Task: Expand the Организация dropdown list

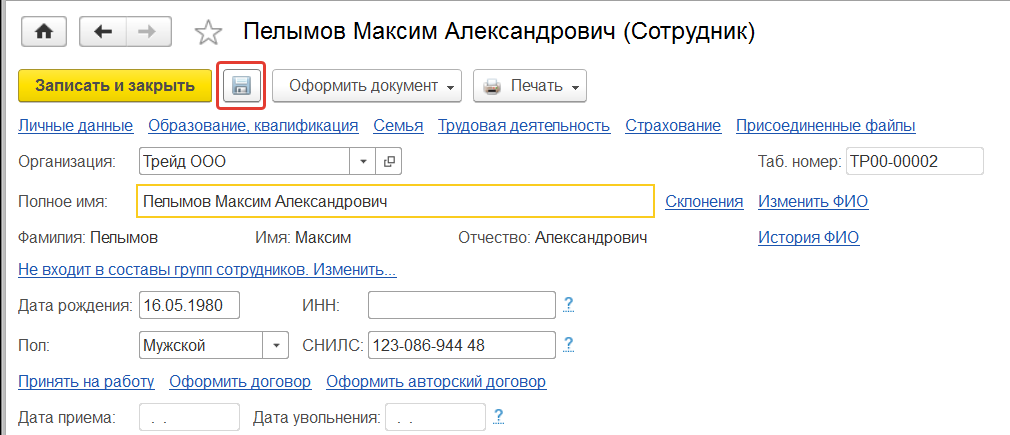Action: click(363, 161)
